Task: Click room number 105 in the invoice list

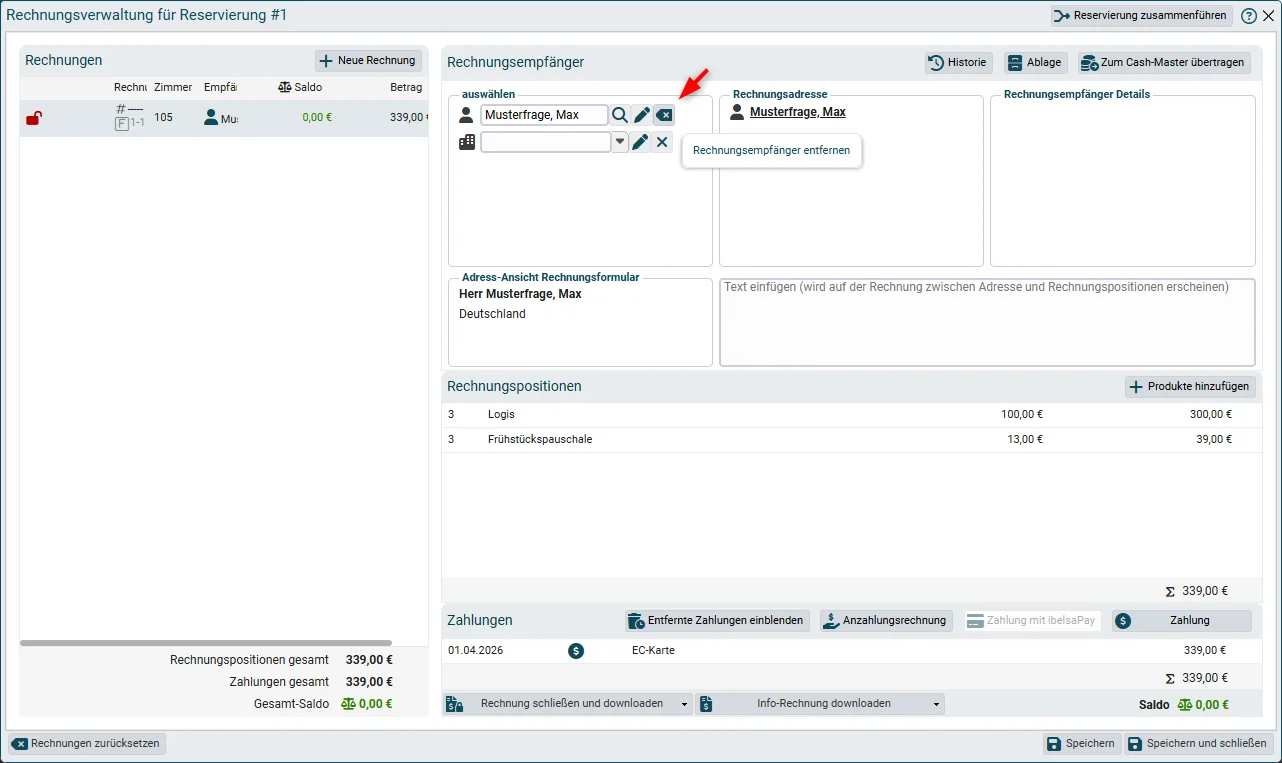Action: pos(163,118)
